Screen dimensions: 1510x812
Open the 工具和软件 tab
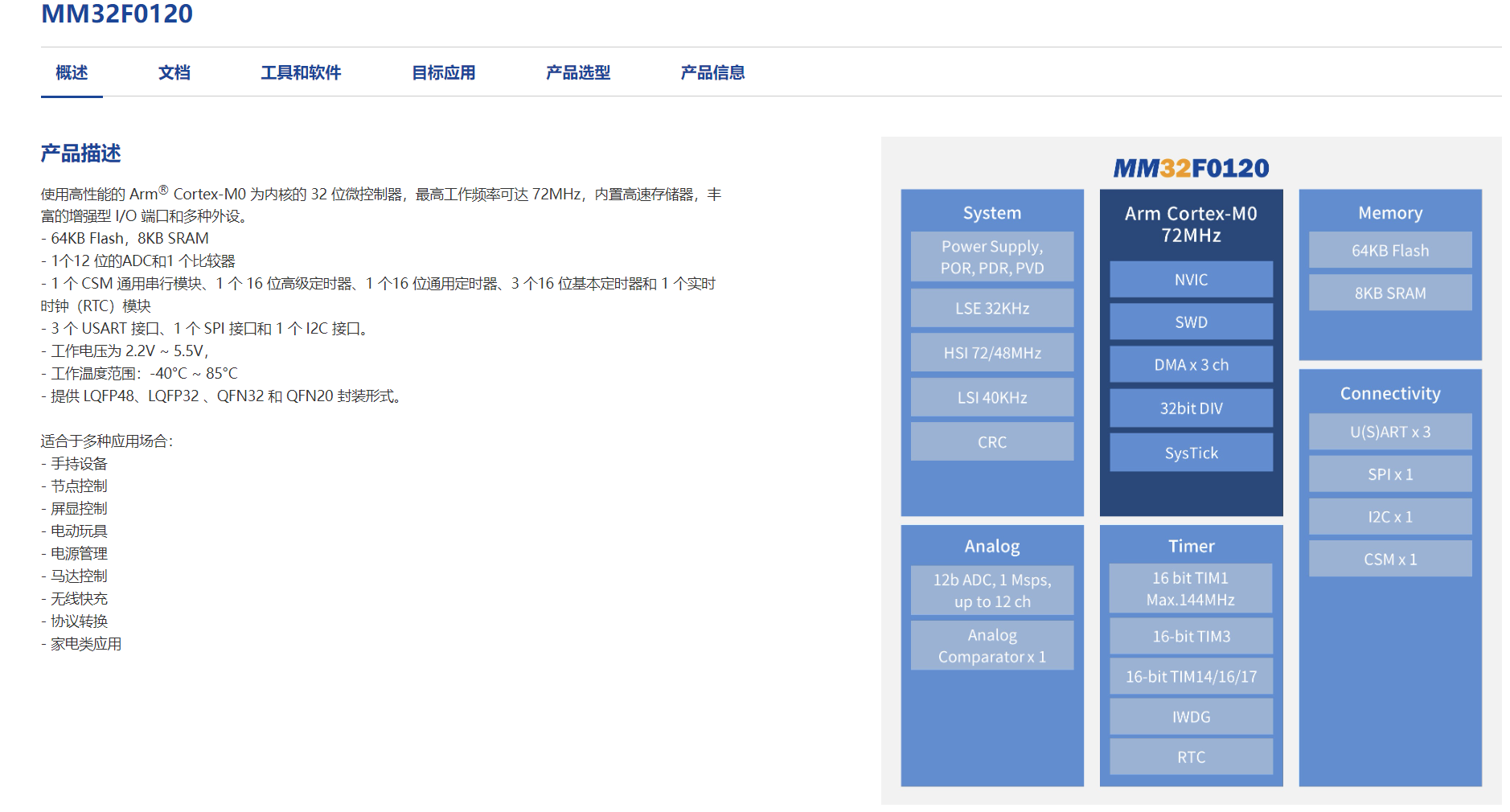pos(301,73)
